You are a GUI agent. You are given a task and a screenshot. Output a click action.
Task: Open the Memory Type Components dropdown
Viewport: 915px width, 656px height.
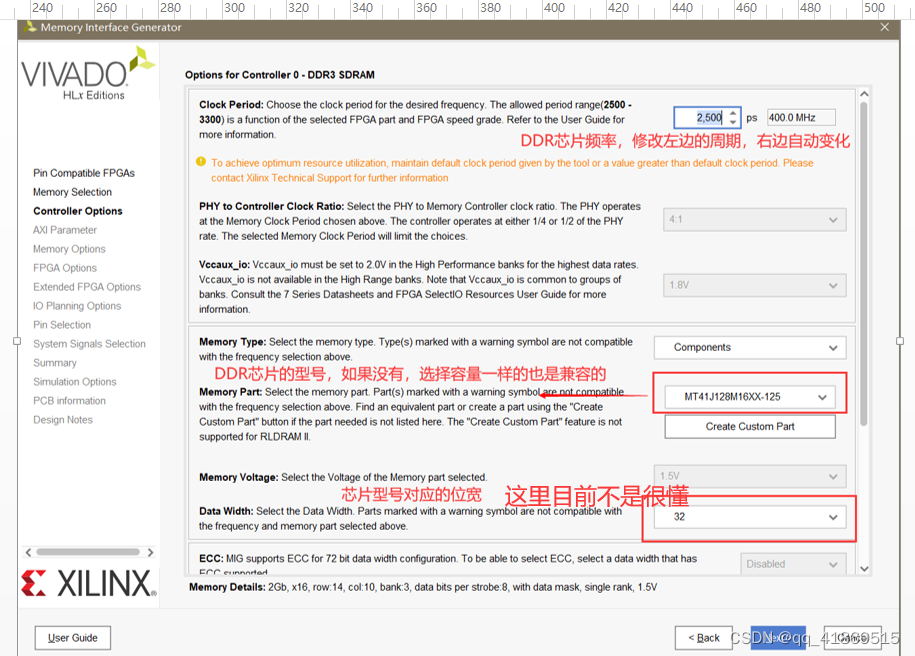point(749,346)
